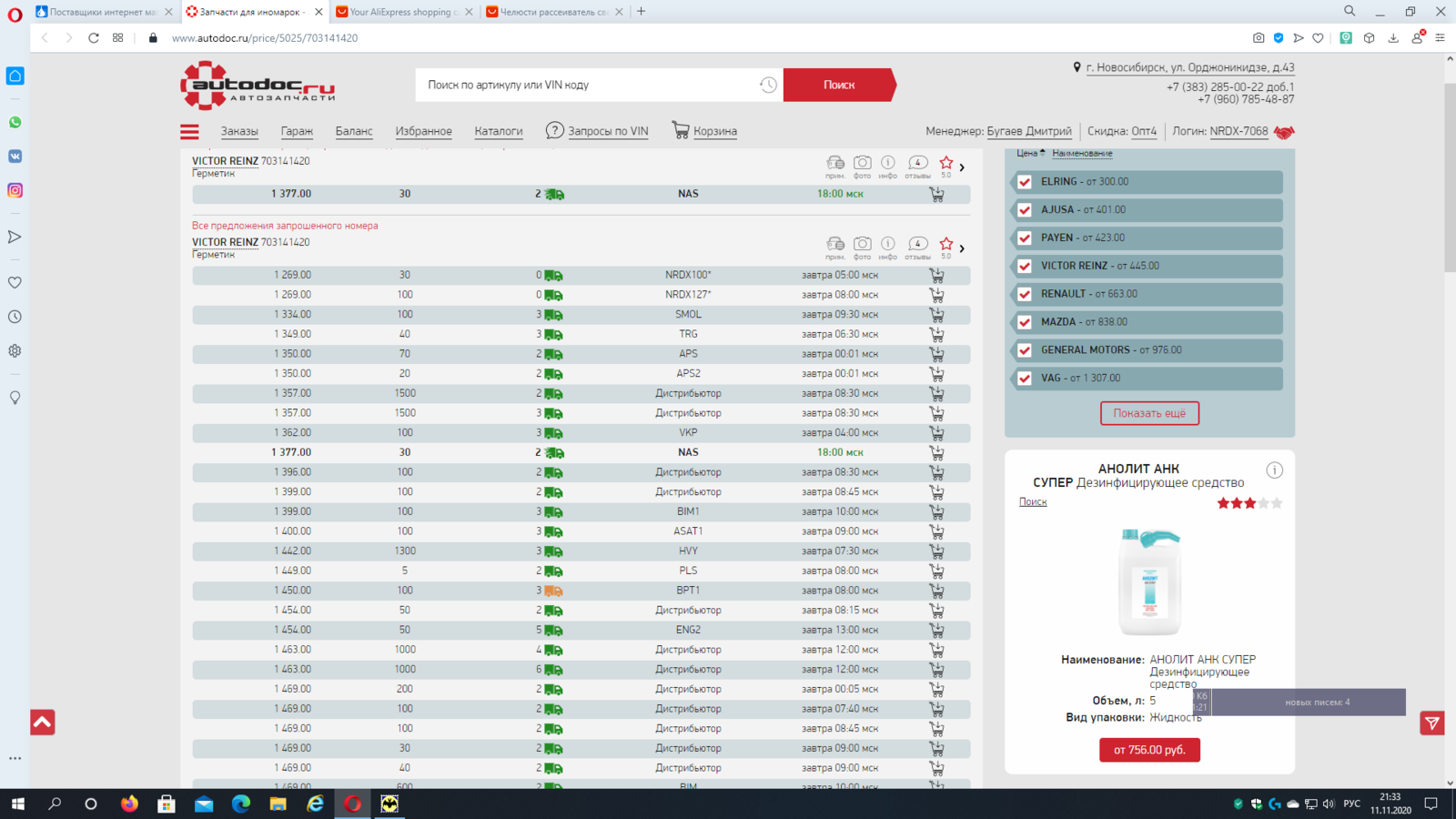Add the SMOL 1 334.00 offer to cart
This screenshot has width=1456, height=819.
pyautogui.click(x=936, y=315)
